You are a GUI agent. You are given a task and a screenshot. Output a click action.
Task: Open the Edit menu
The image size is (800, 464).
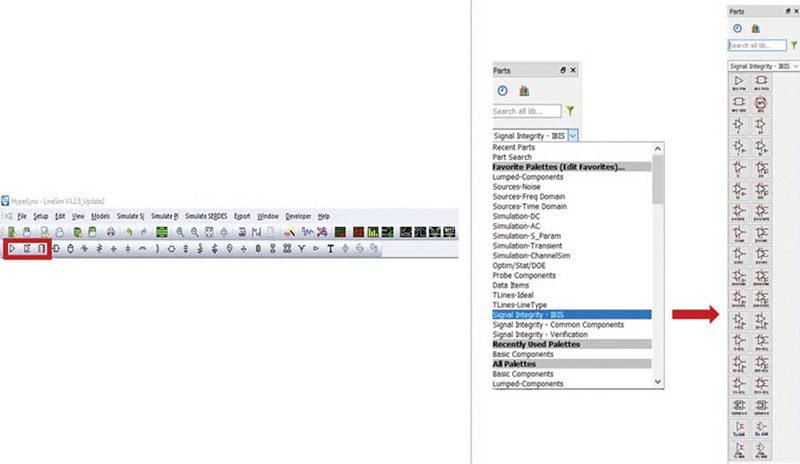coord(60,216)
